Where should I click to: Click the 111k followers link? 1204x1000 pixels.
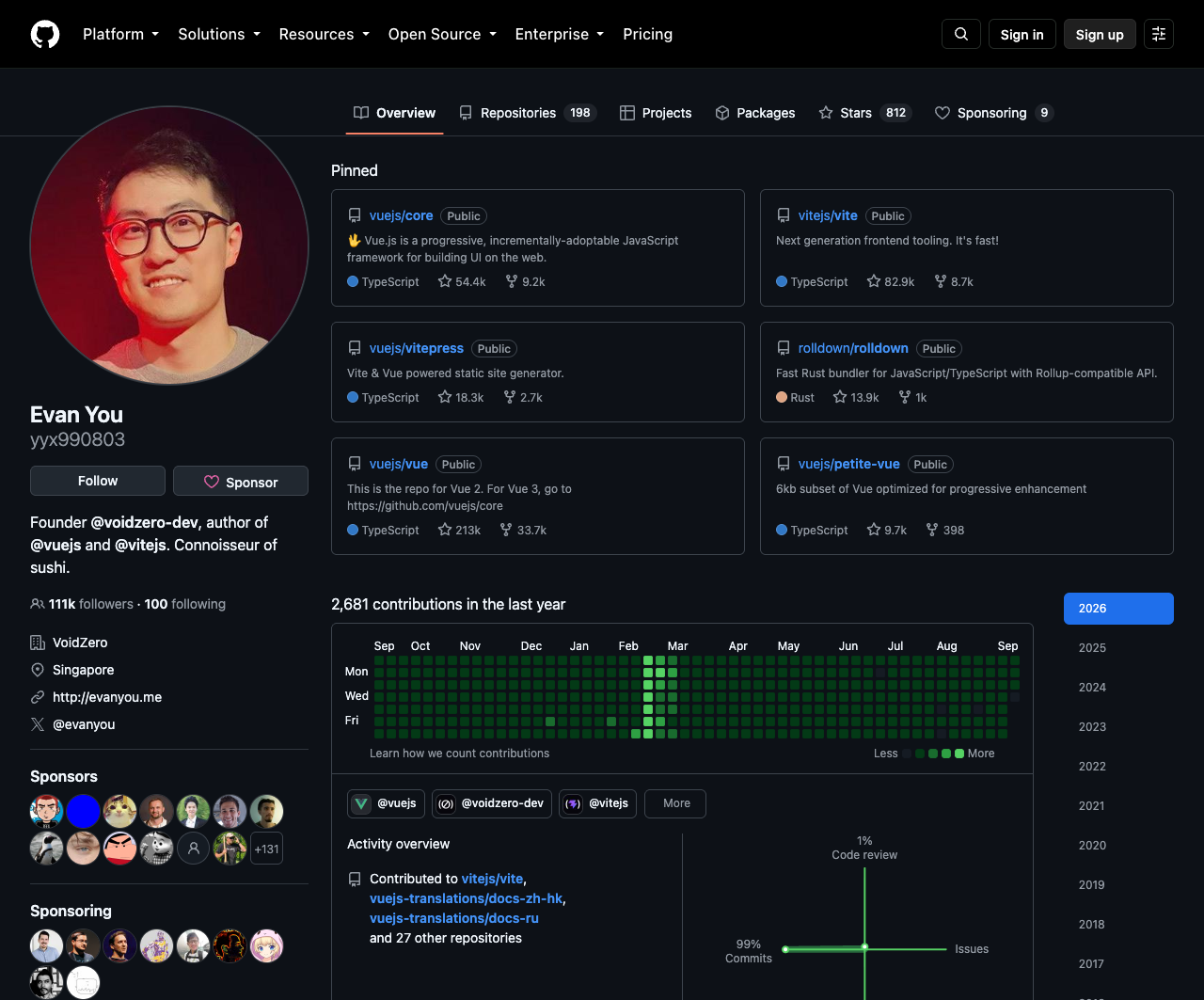pyautogui.click(x=91, y=604)
